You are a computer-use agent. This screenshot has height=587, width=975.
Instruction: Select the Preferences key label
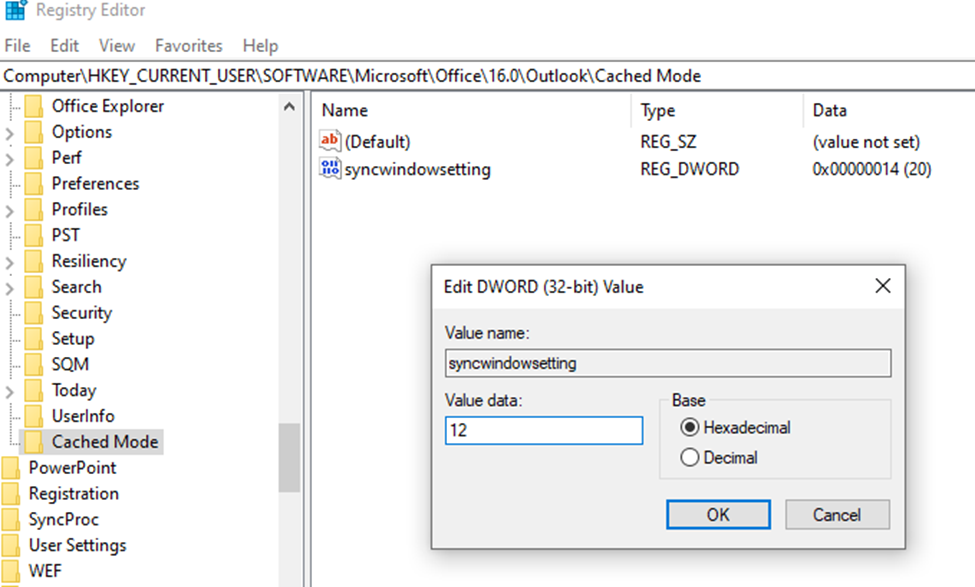(95, 184)
